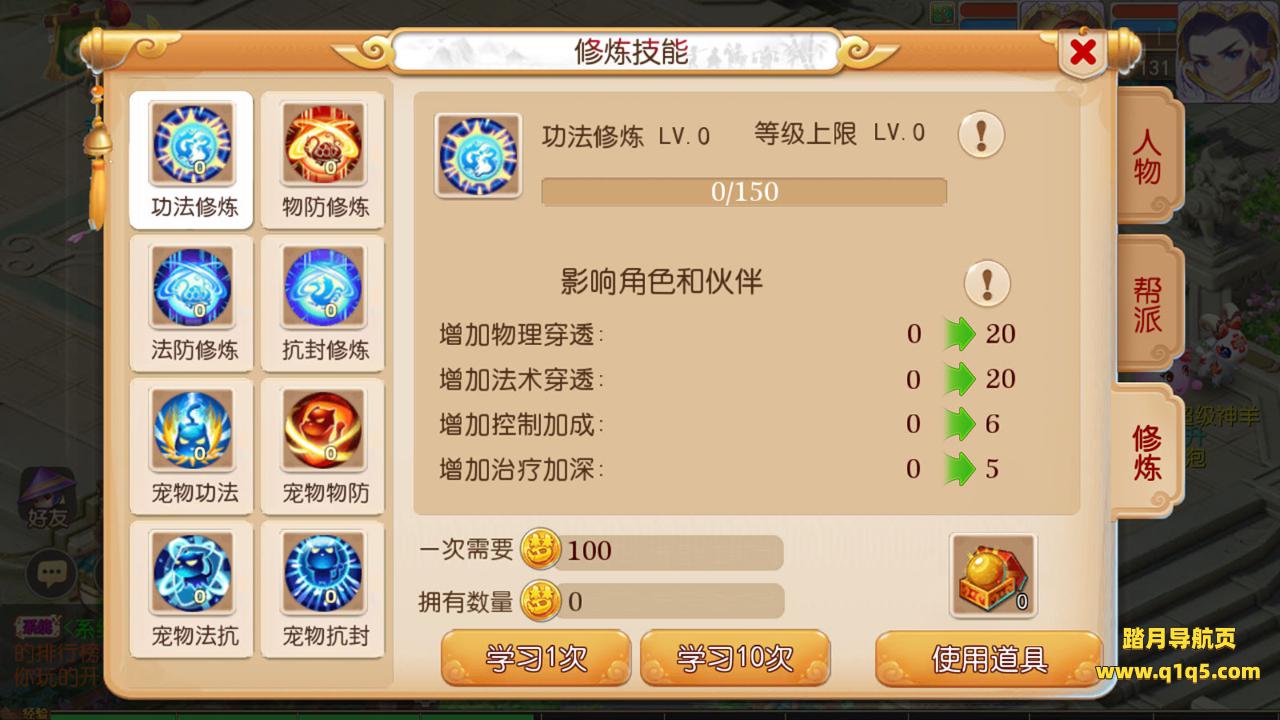Show info for 影响角色和伙伴 section
Viewport: 1280px width, 720px height.
987,283
